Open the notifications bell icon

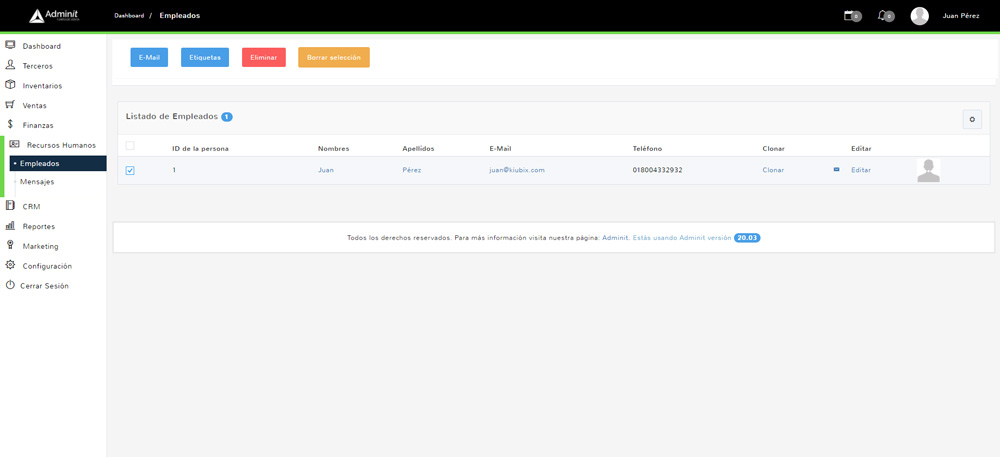tap(883, 16)
